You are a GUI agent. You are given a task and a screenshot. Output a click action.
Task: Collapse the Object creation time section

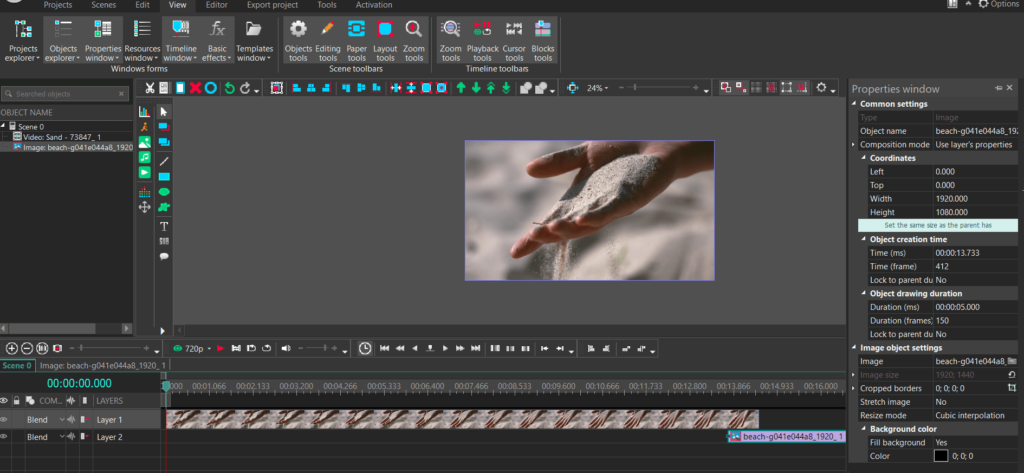863,239
